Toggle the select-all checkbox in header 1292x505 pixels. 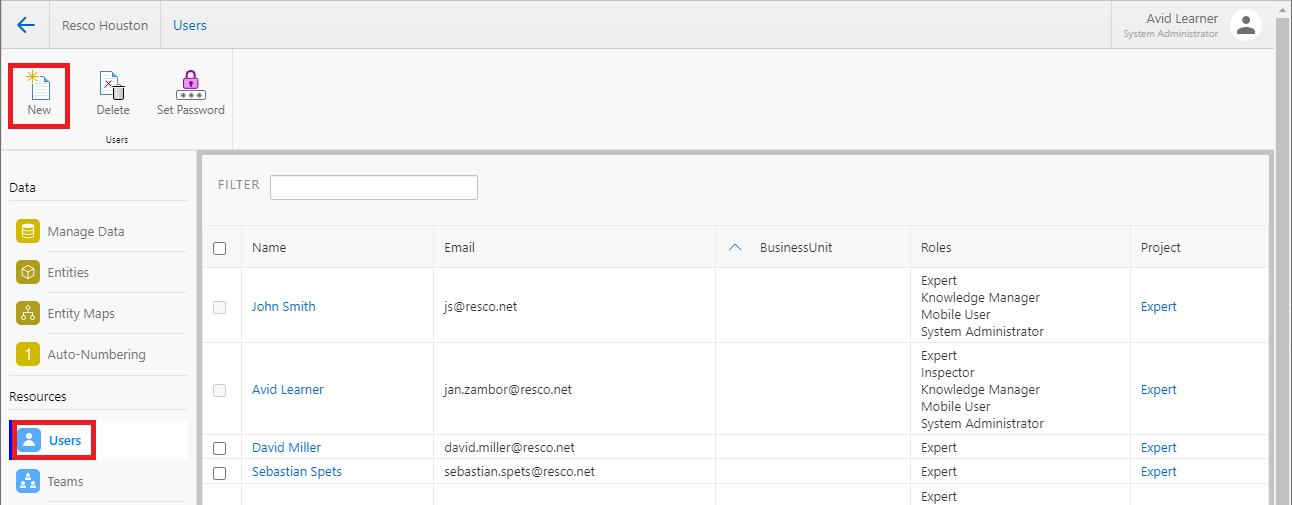[220, 248]
